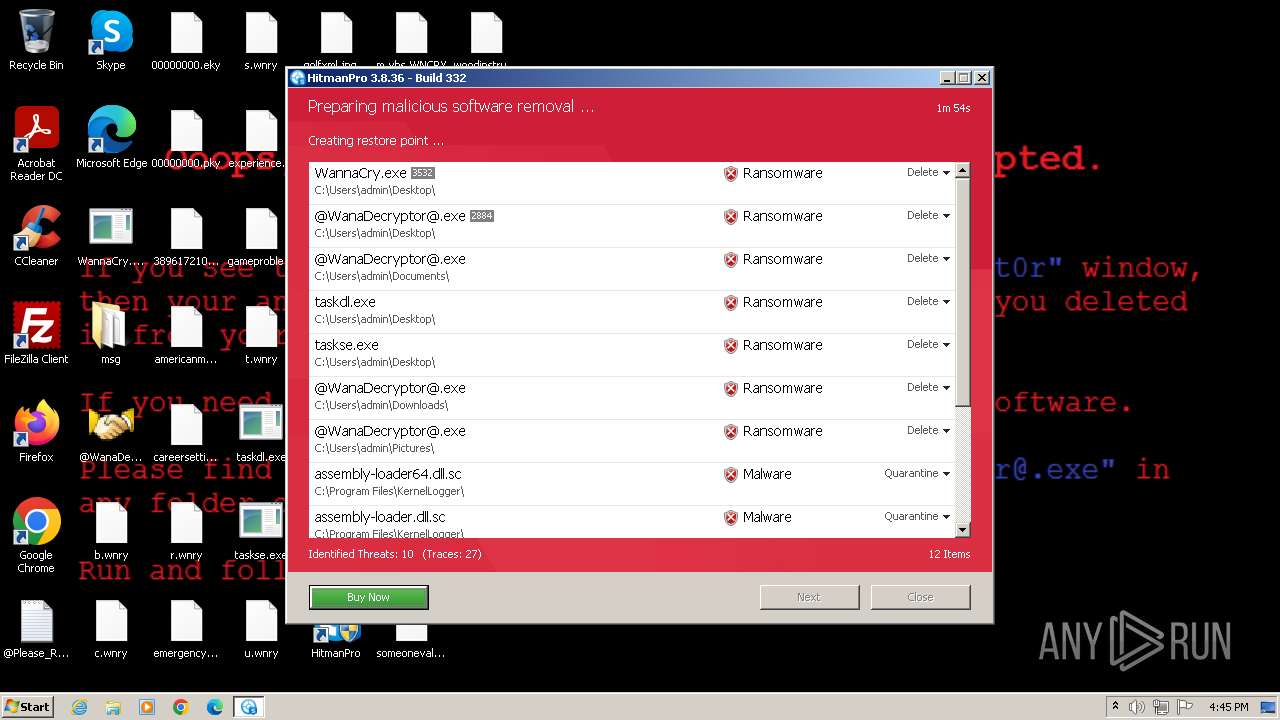Viewport: 1280px width, 720px height.
Task: Click the 'Identified Threats: 10' status text
Action: pos(361,554)
